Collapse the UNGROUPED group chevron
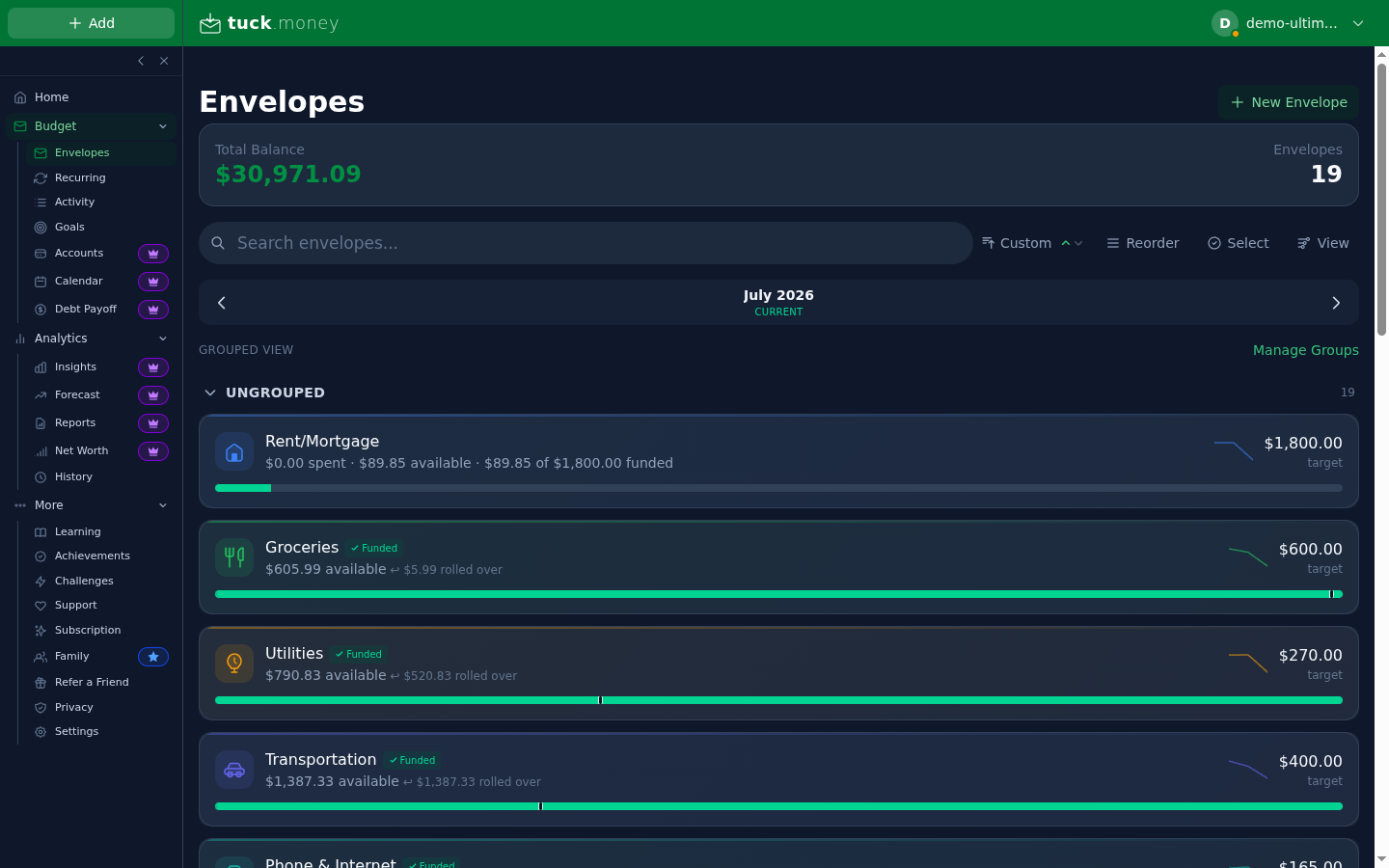This screenshot has width=1389, height=868. pyautogui.click(x=210, y=393)
